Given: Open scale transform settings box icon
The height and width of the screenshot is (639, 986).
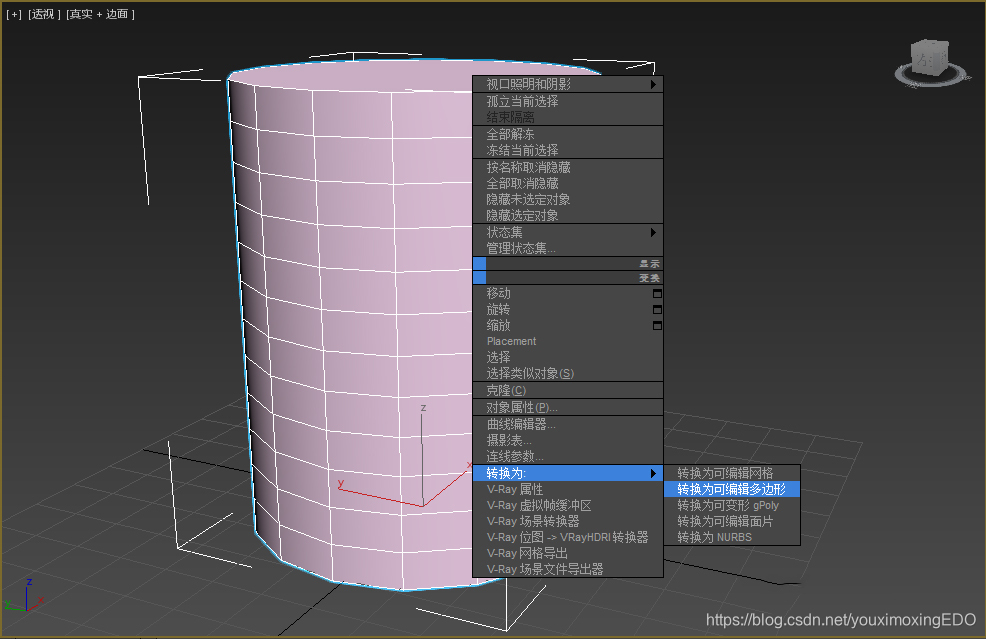Looking at the screenshot, I should (x=657, y=326).
